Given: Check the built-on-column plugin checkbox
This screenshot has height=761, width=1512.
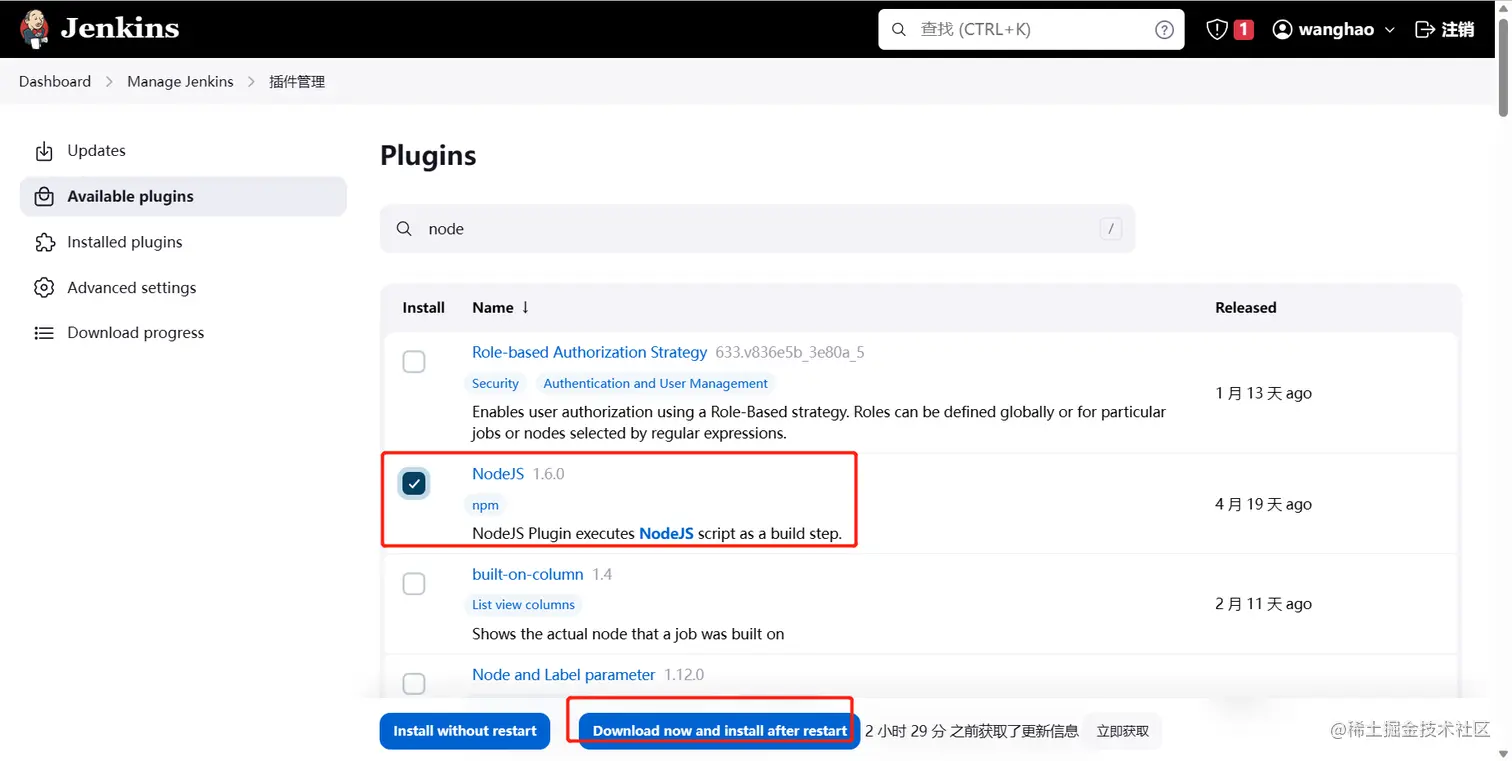Looking at the screenshot, I should click(x=414, y=584).
